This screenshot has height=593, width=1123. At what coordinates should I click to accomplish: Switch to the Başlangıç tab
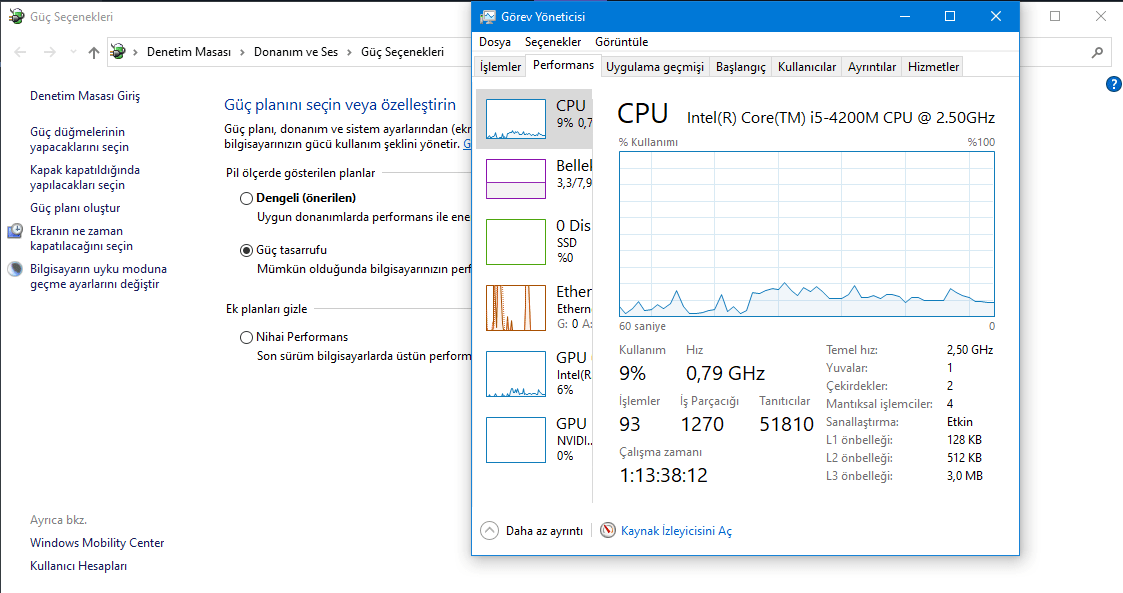741,67
